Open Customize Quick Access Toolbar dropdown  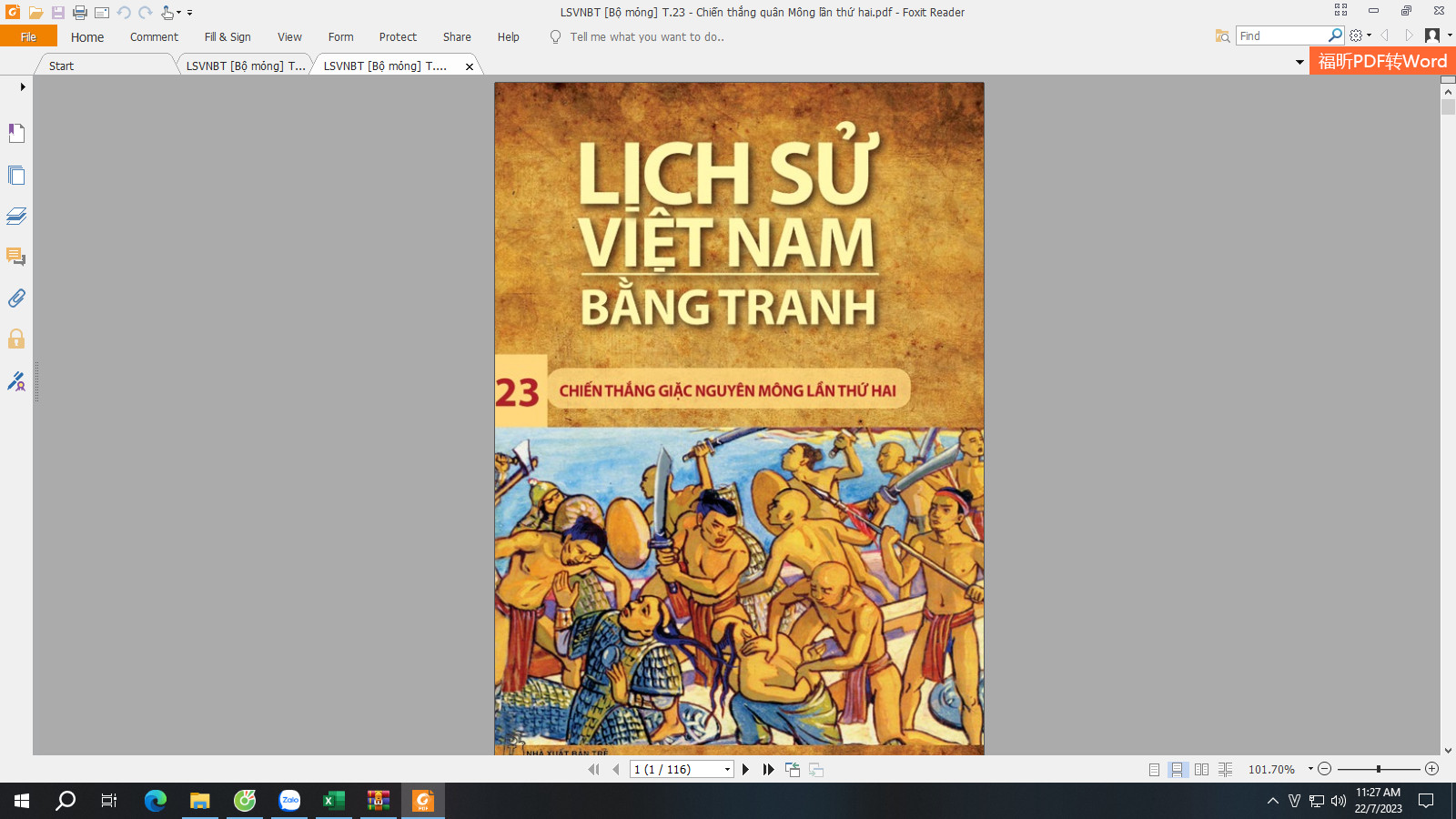point(189,13)
